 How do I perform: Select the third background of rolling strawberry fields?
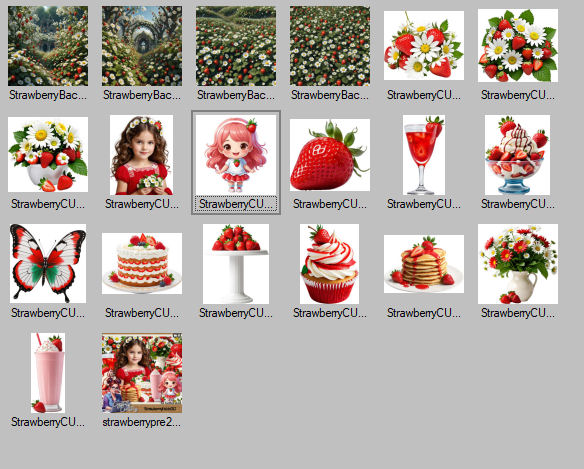pos(236,46)
